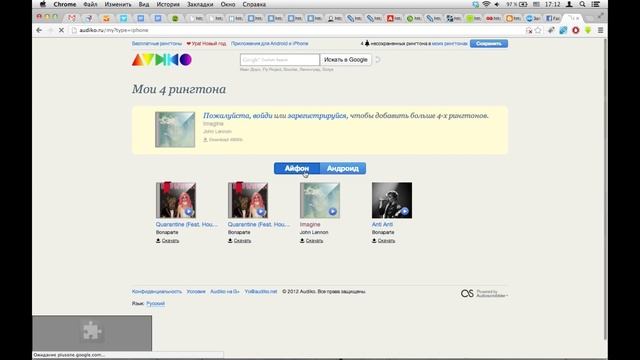Screen dimensions: 640x360
Task: Open the Файл menu
Action: [90, 4]
